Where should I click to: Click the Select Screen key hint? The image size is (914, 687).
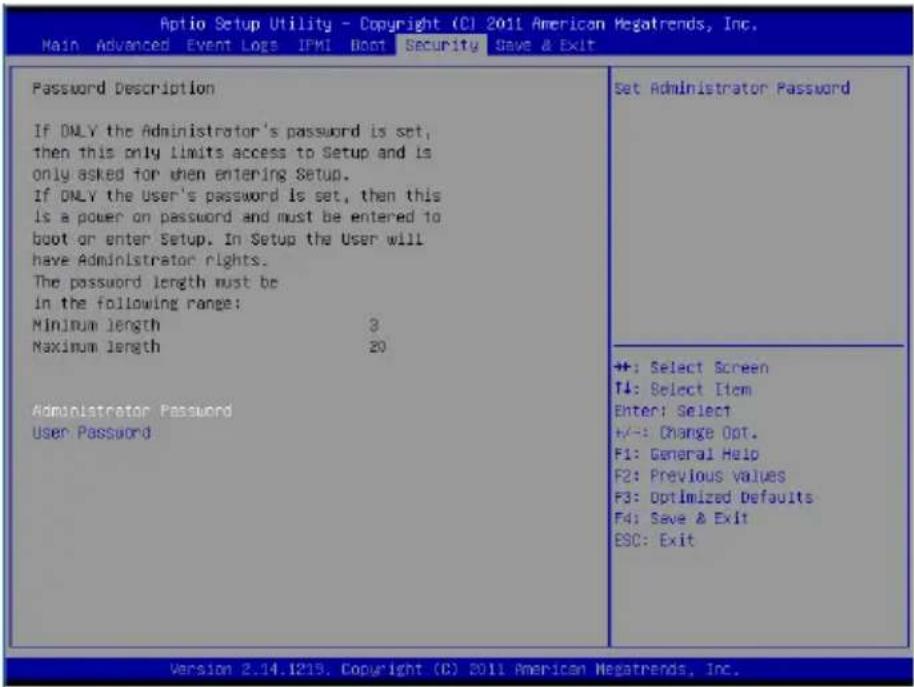click(691, 368)
